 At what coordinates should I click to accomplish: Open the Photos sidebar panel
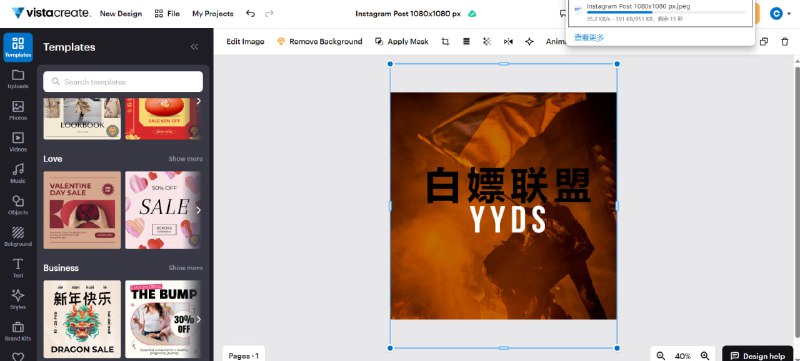point(18,111)
